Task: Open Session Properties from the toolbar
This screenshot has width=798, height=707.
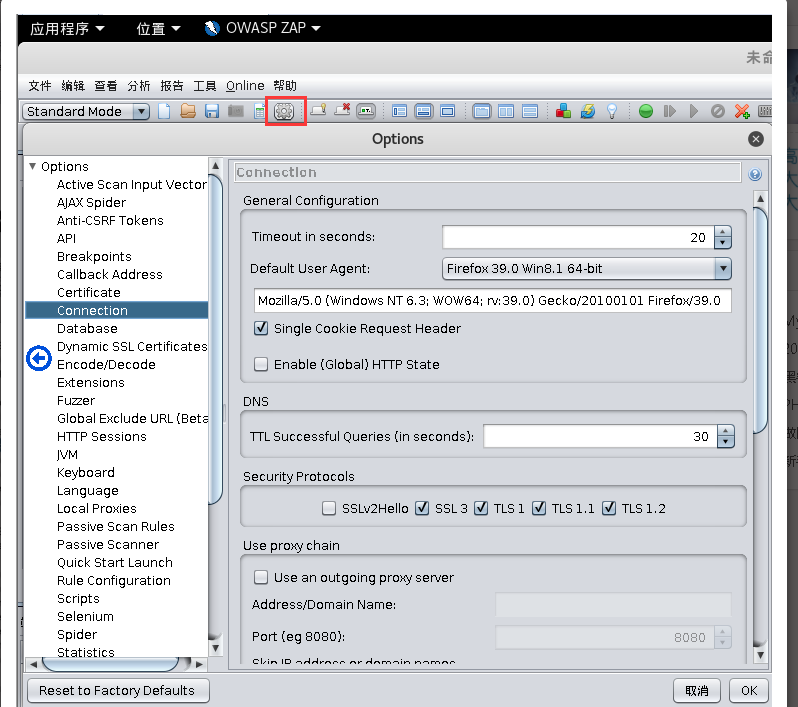Action: click(x=260, y=111)
